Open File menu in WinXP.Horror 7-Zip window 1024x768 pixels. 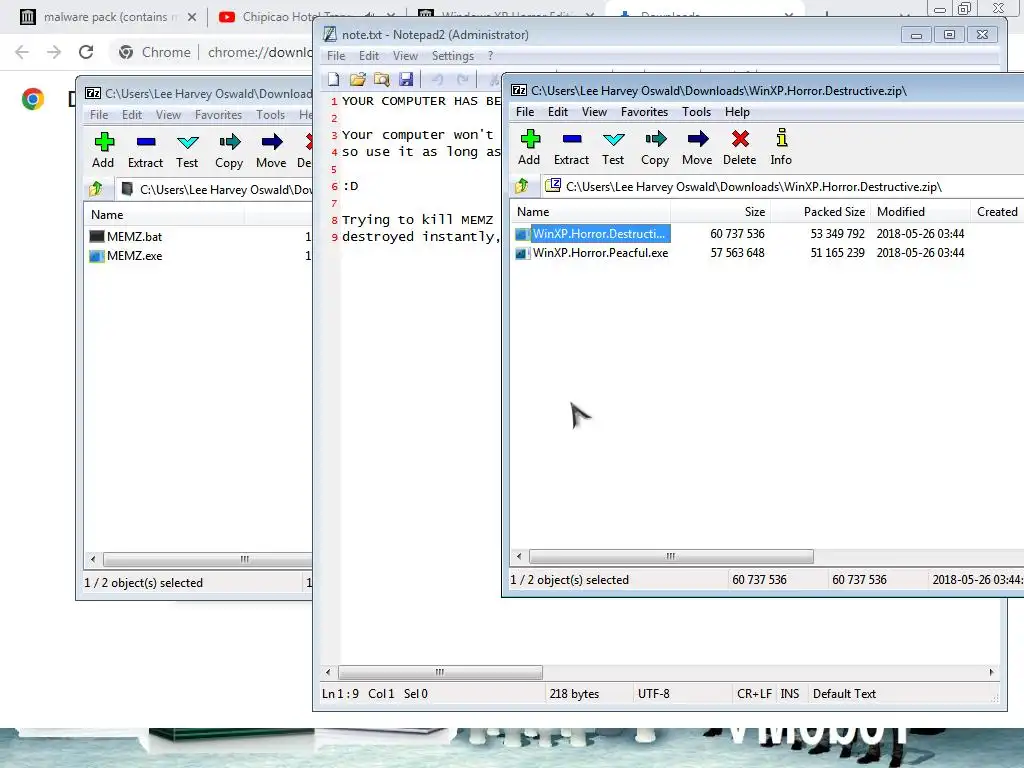[x=524, y=112]
